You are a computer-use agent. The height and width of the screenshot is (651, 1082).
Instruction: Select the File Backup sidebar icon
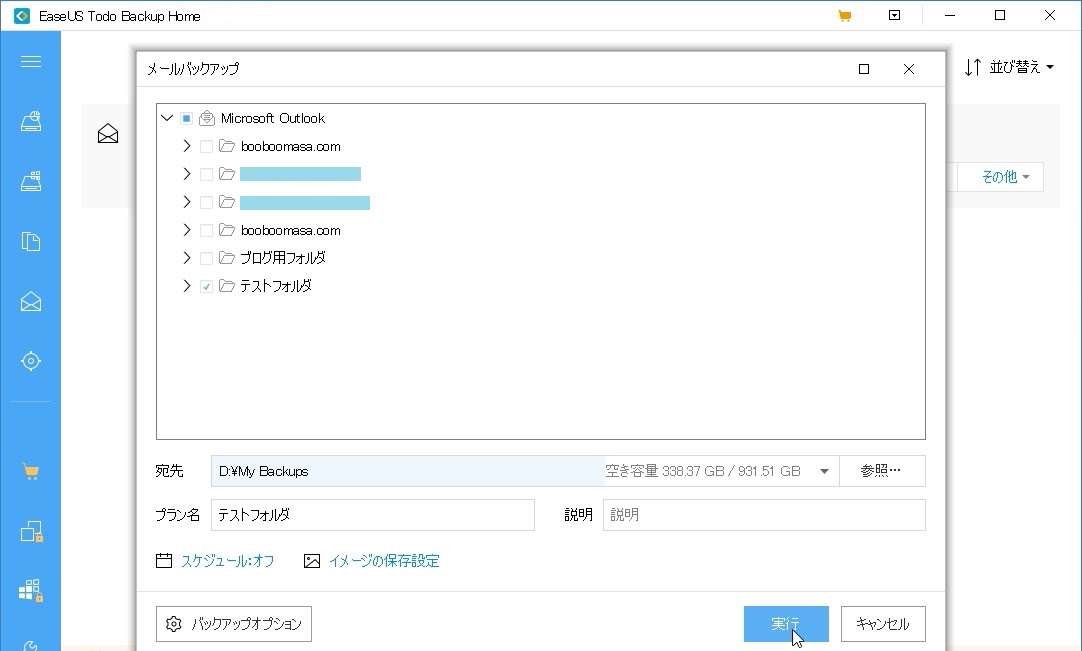(30, 241)
